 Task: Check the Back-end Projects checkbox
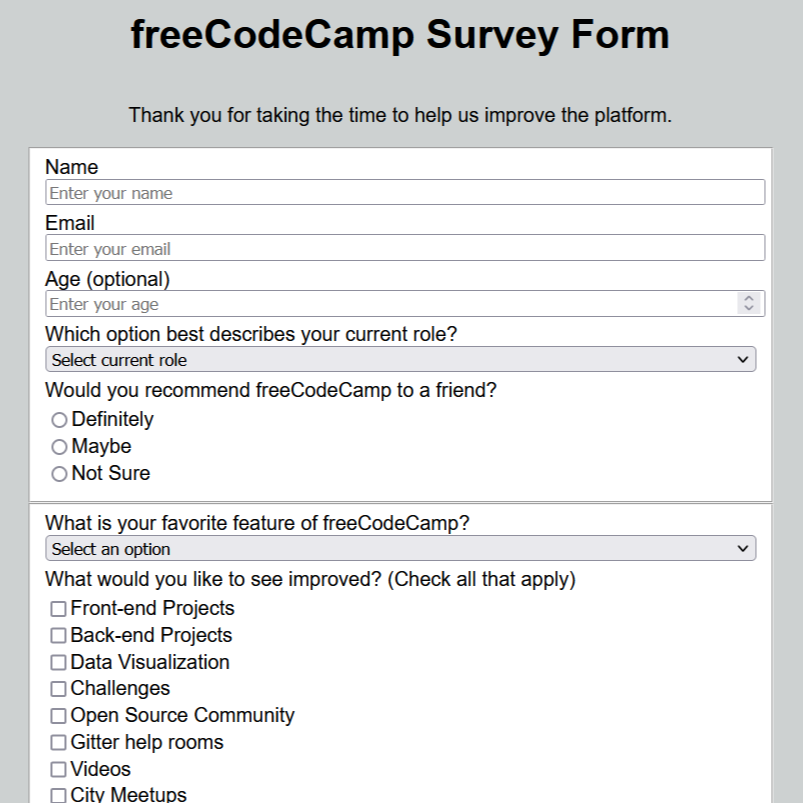pos(58,635)
